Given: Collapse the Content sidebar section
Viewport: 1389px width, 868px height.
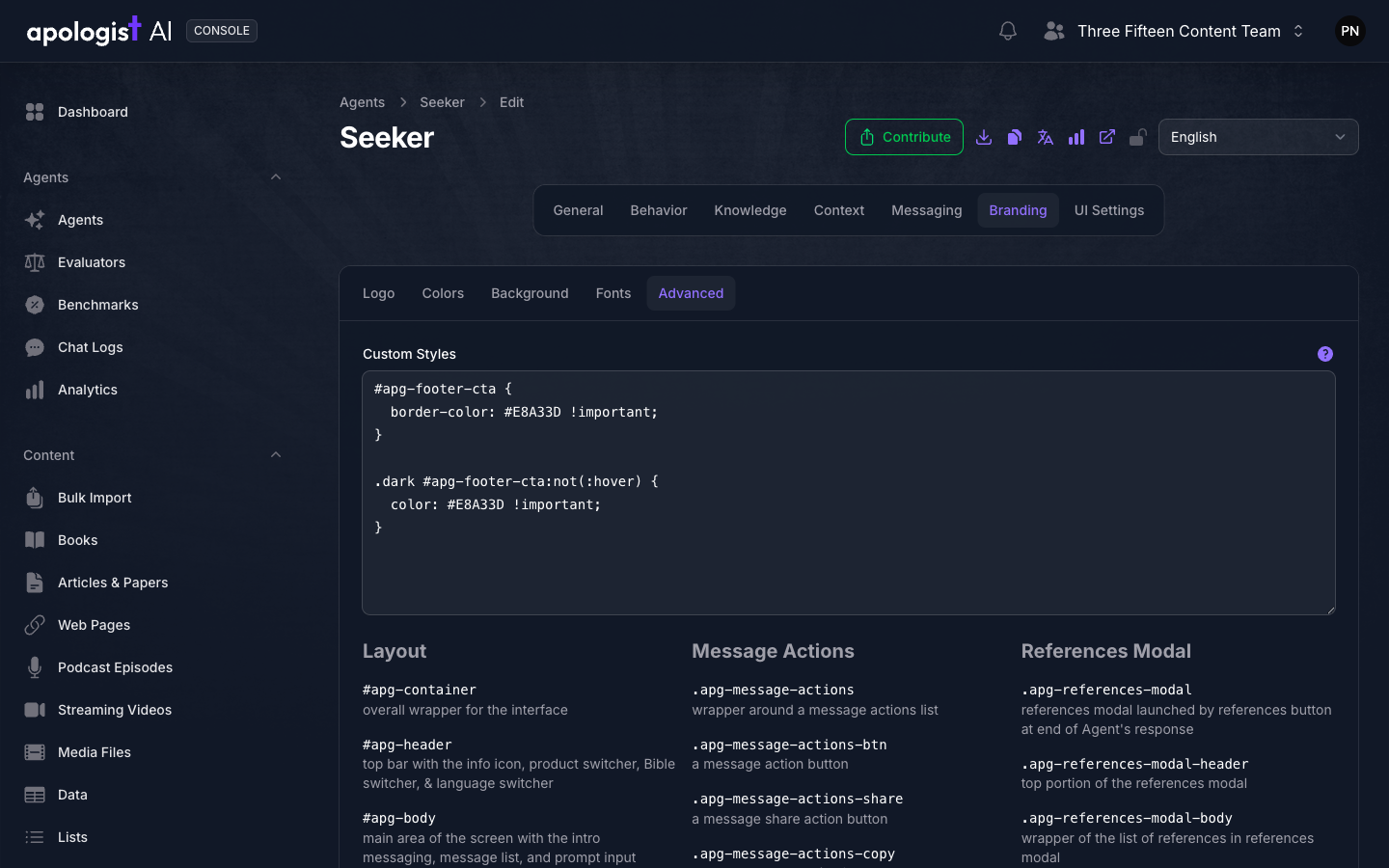Looking at the screenshot, I should pos(276,455).
